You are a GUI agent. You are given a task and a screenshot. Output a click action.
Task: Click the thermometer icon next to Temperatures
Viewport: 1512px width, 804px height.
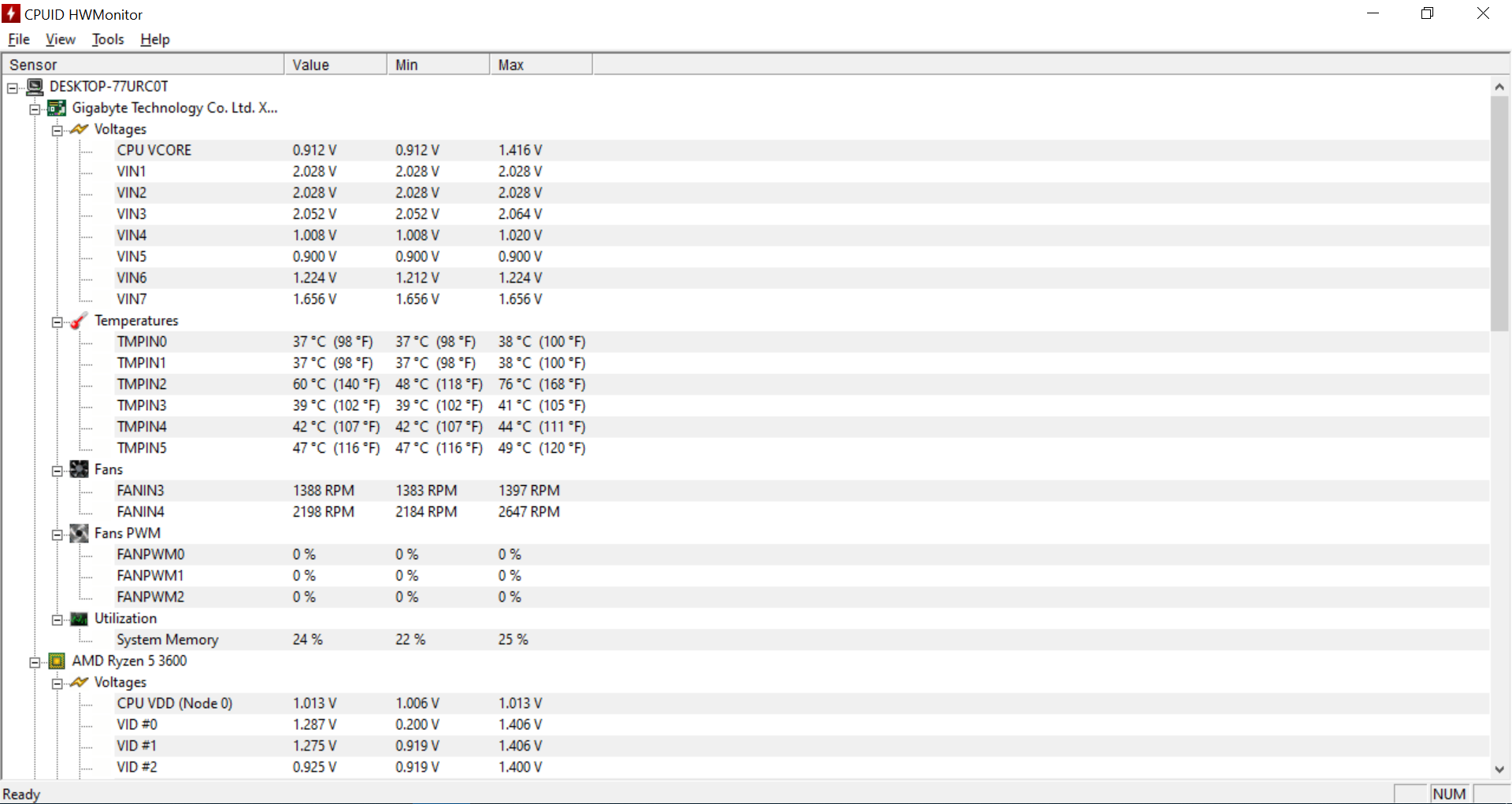tap(79, 320)
